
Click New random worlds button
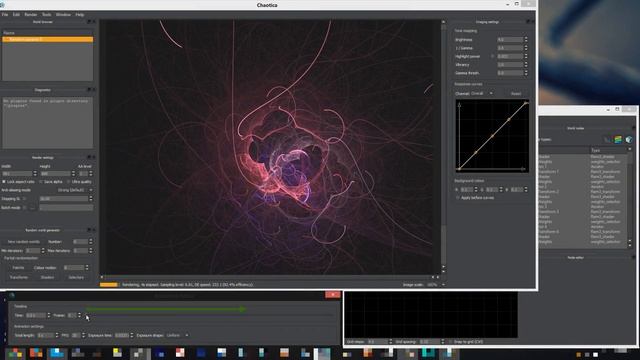click(23, 242)
